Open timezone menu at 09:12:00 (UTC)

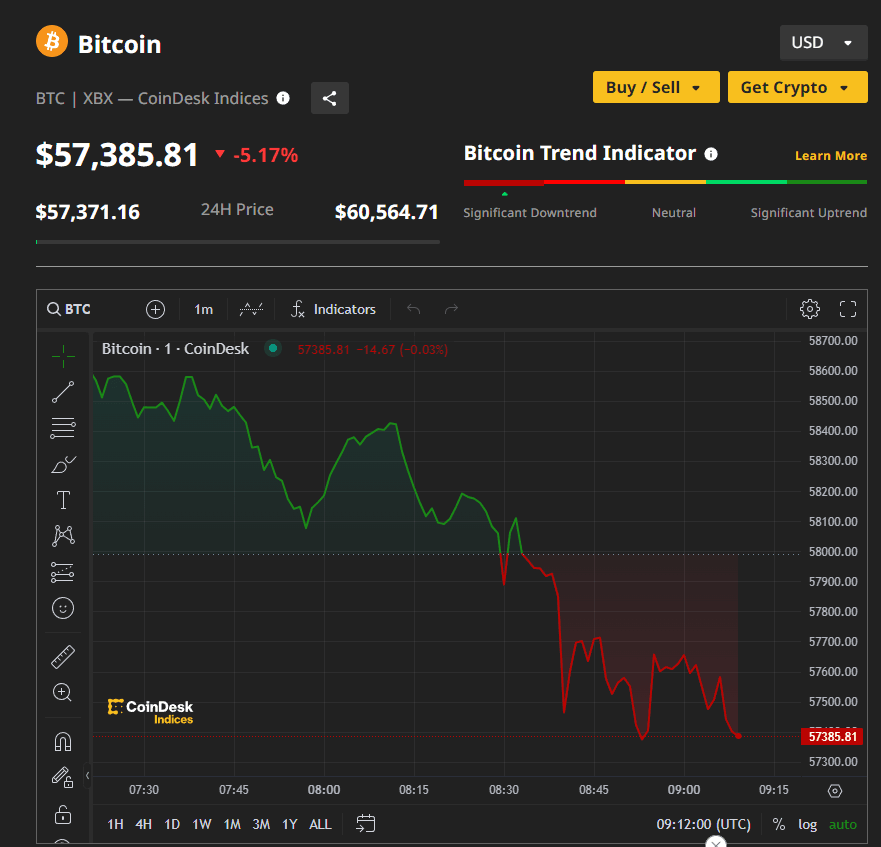pyautogui.click(x=703, y=824)
